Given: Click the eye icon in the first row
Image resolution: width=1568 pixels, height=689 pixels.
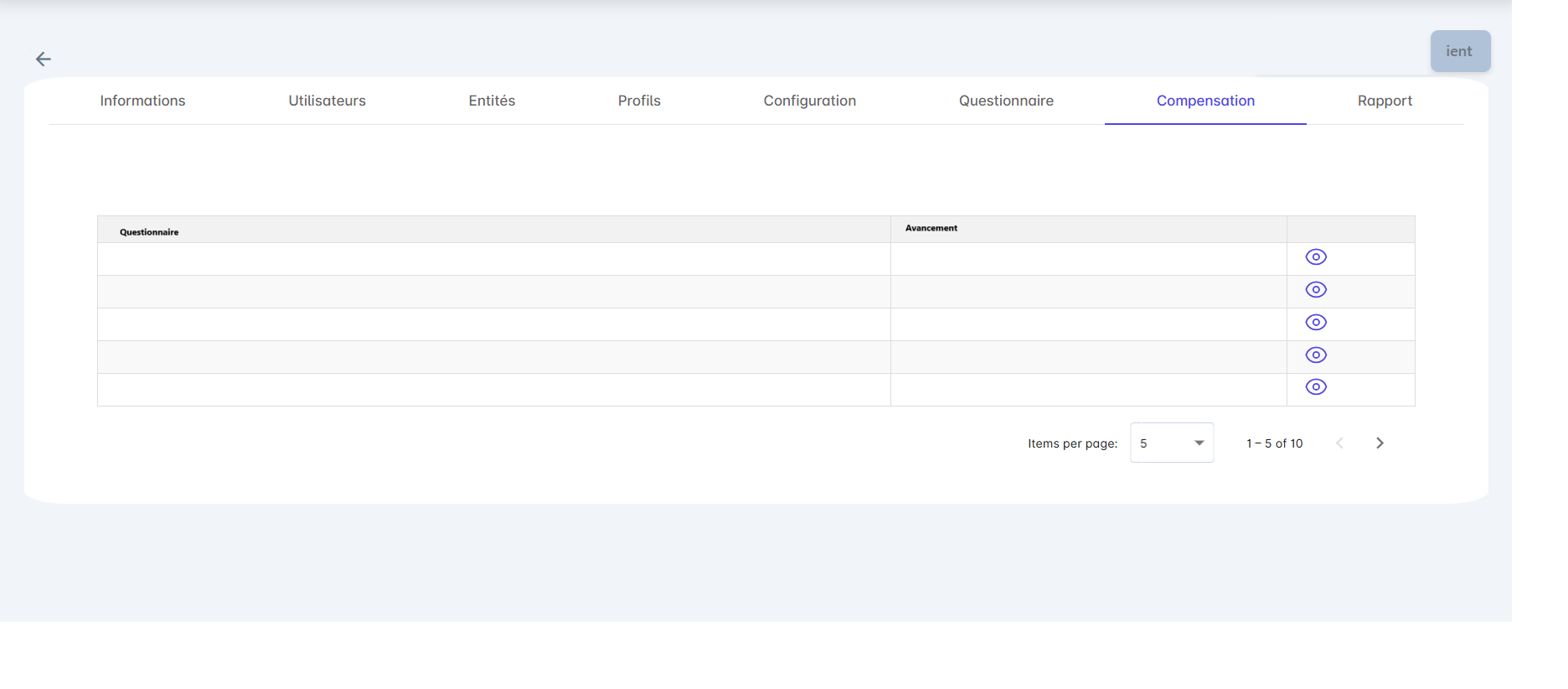Looking at the screenshot, I should [1316, 257].
